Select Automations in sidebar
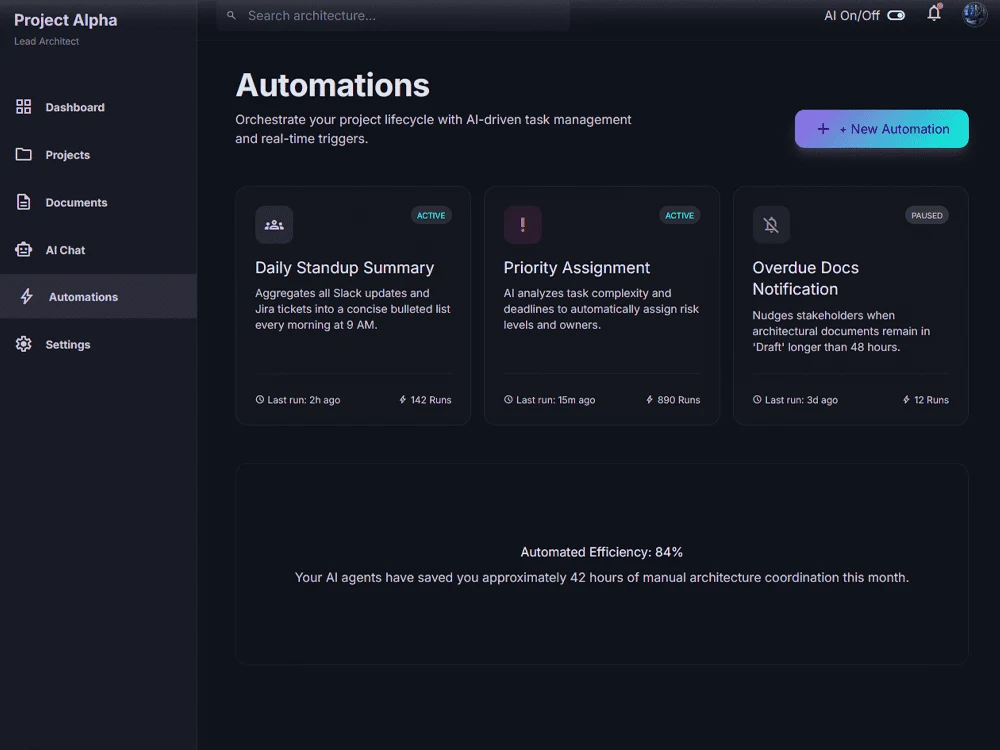 tap(98, 297)
